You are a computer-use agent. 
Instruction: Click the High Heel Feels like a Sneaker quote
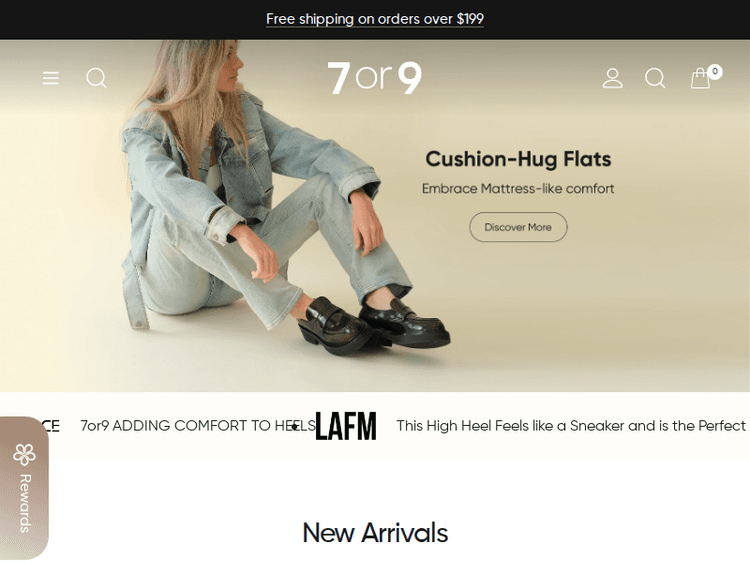[571, 425]
